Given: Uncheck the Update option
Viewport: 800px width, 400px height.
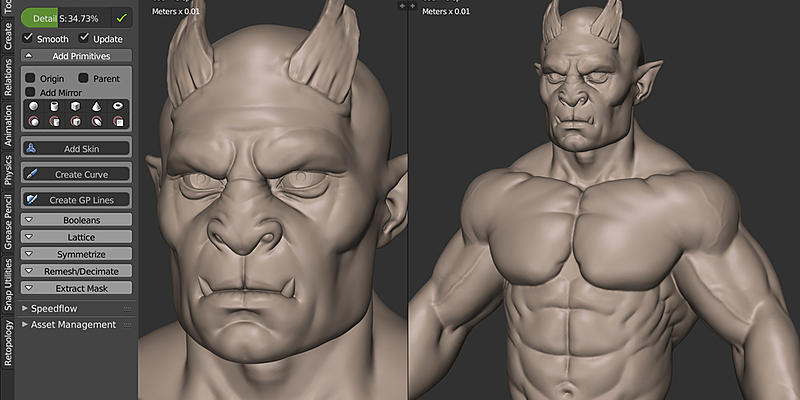Looking at the screenshot, I should coord(85,38).
